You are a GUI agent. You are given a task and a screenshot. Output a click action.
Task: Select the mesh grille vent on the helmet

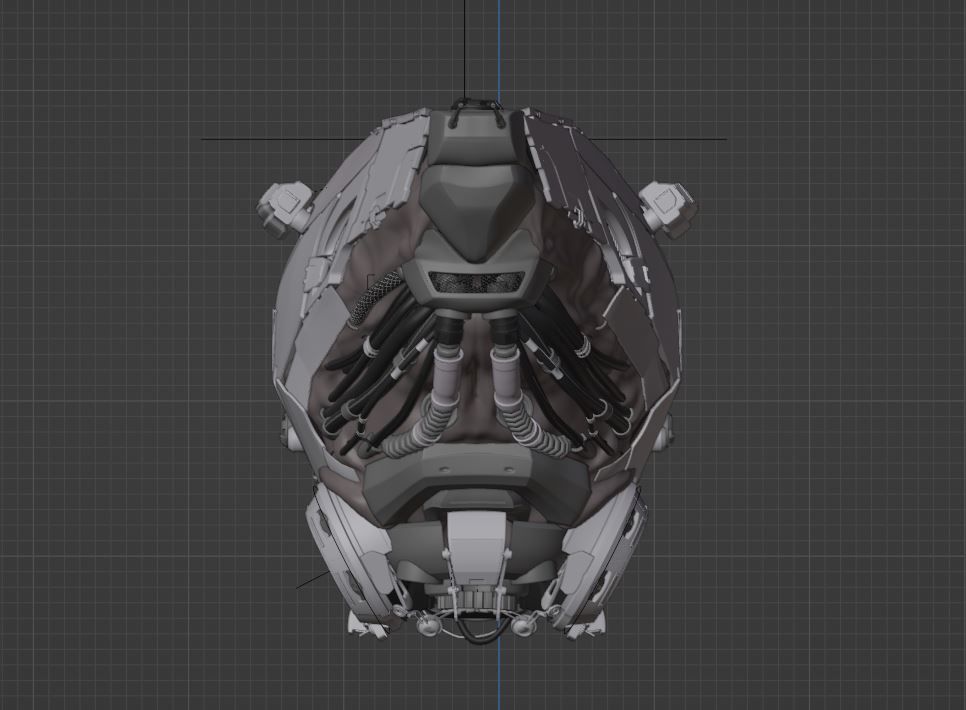tap(477, 283)
